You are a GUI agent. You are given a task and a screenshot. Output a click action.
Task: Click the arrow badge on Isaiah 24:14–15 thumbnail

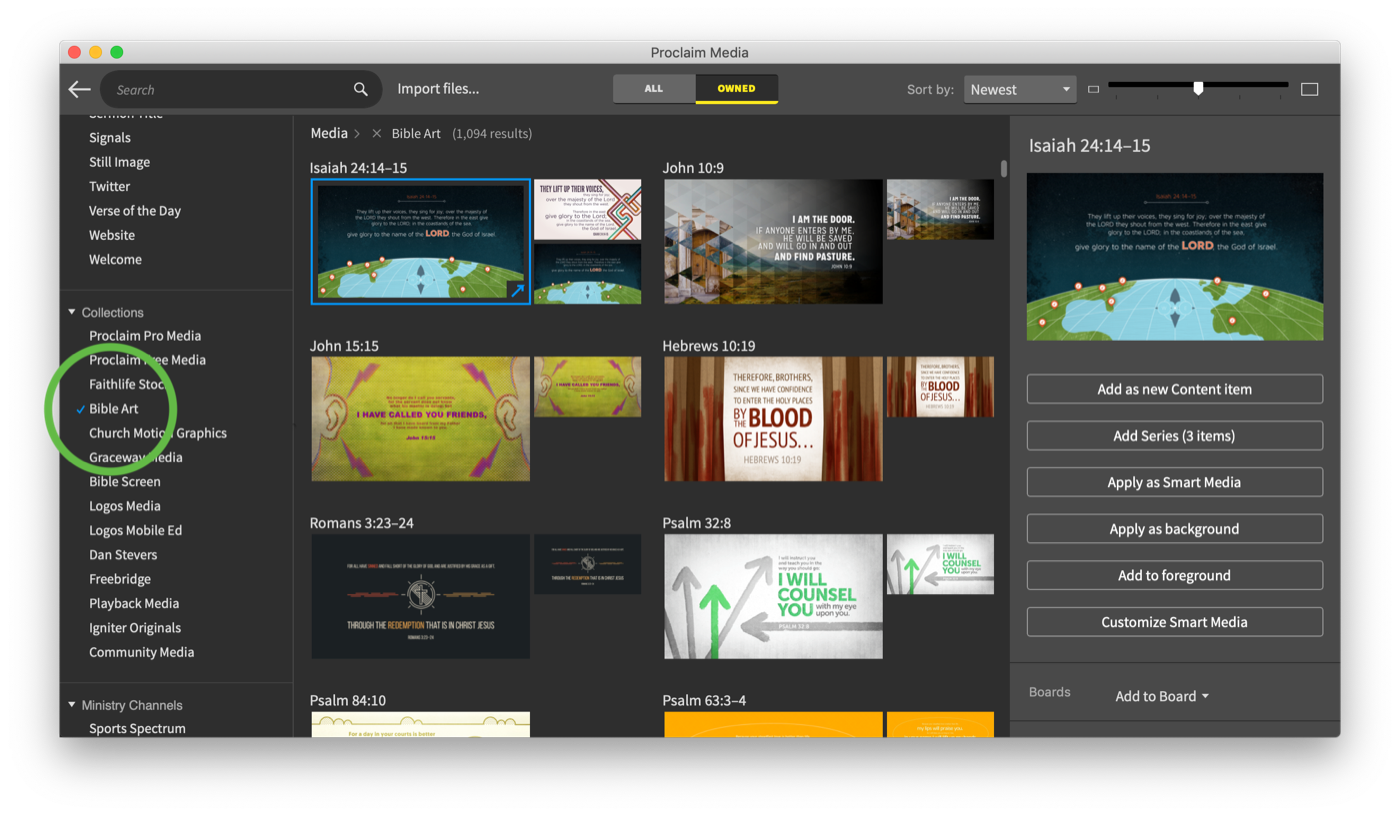tap(517, 291)
